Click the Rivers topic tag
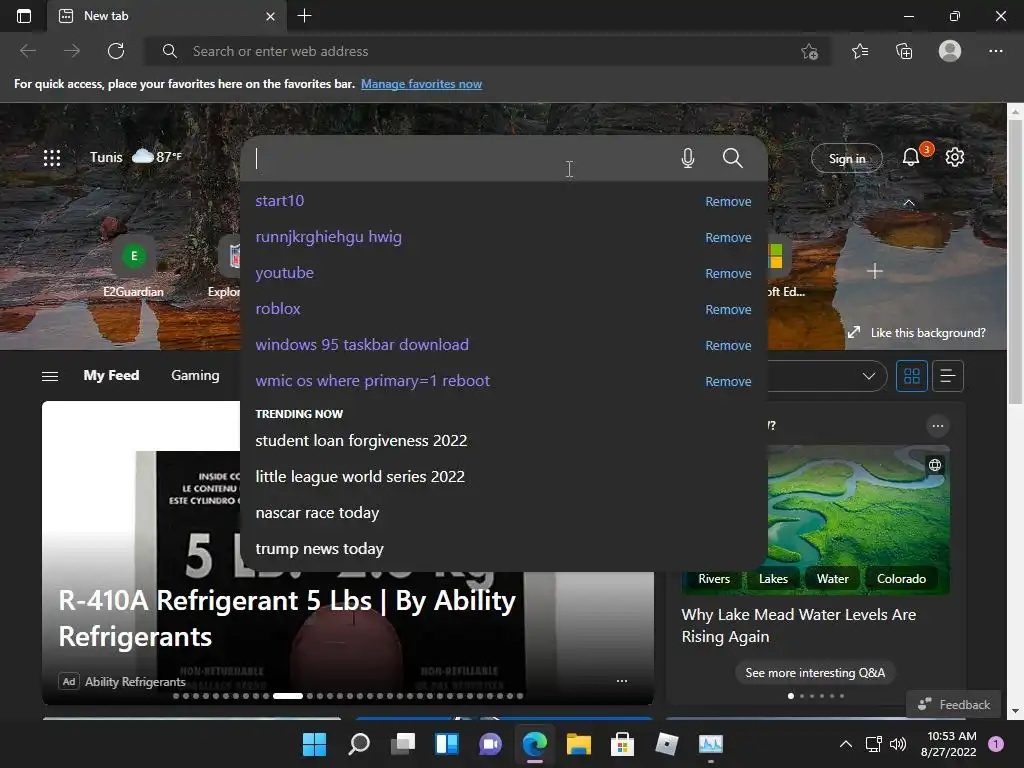Viewport: 1024px width, 768px height. point(714,579)
